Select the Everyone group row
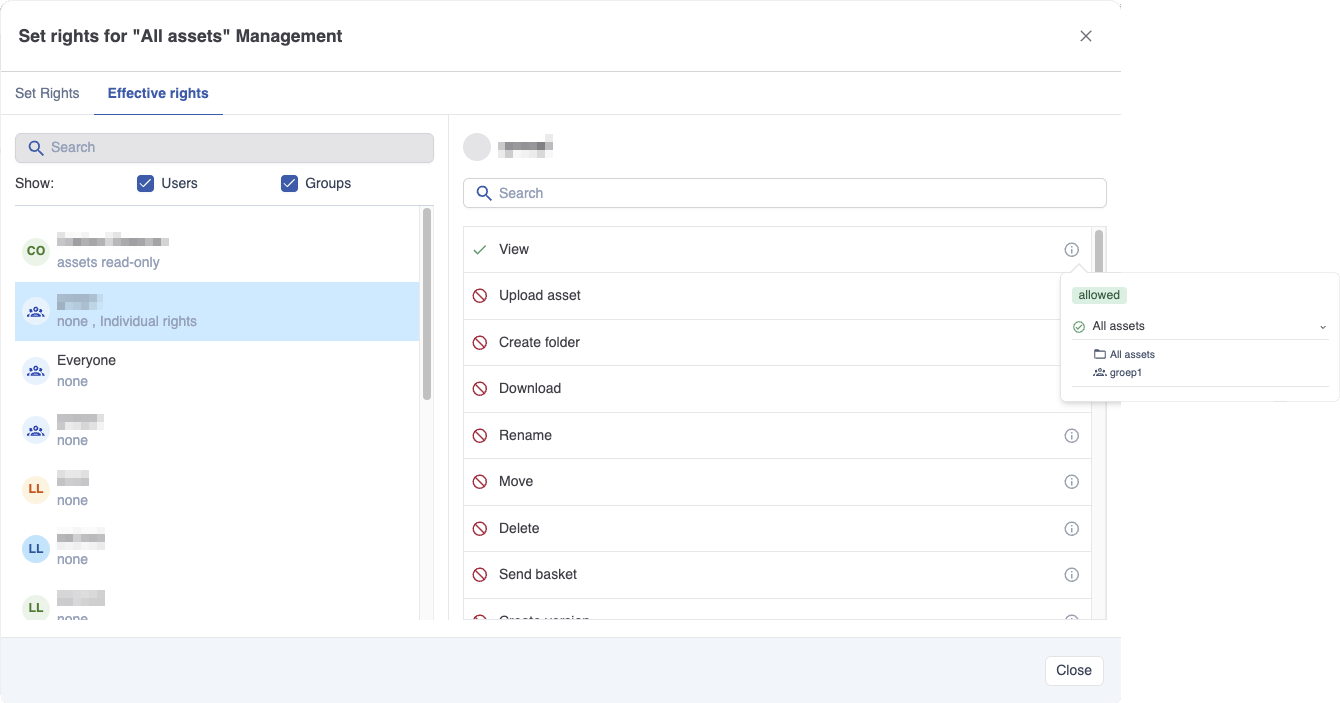The height and width of the screenshot is (703, 1340). [217, 371]
